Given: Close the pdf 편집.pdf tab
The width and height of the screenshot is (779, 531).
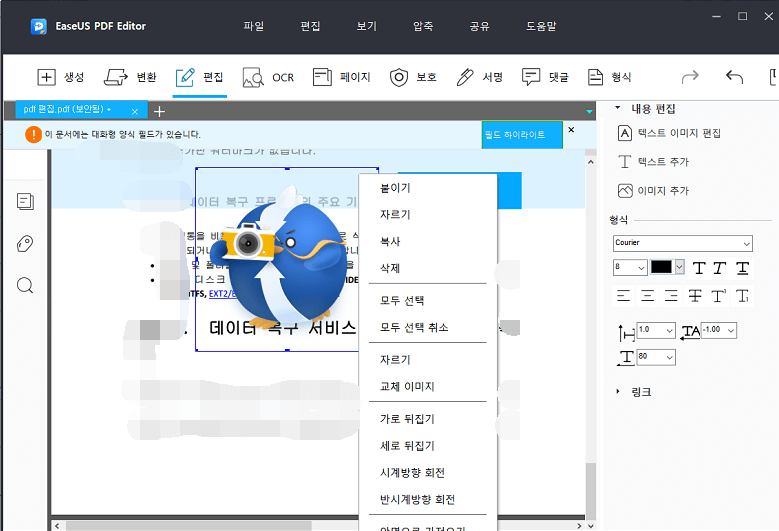Looking at the screenshot, I should tap(135, 112).
